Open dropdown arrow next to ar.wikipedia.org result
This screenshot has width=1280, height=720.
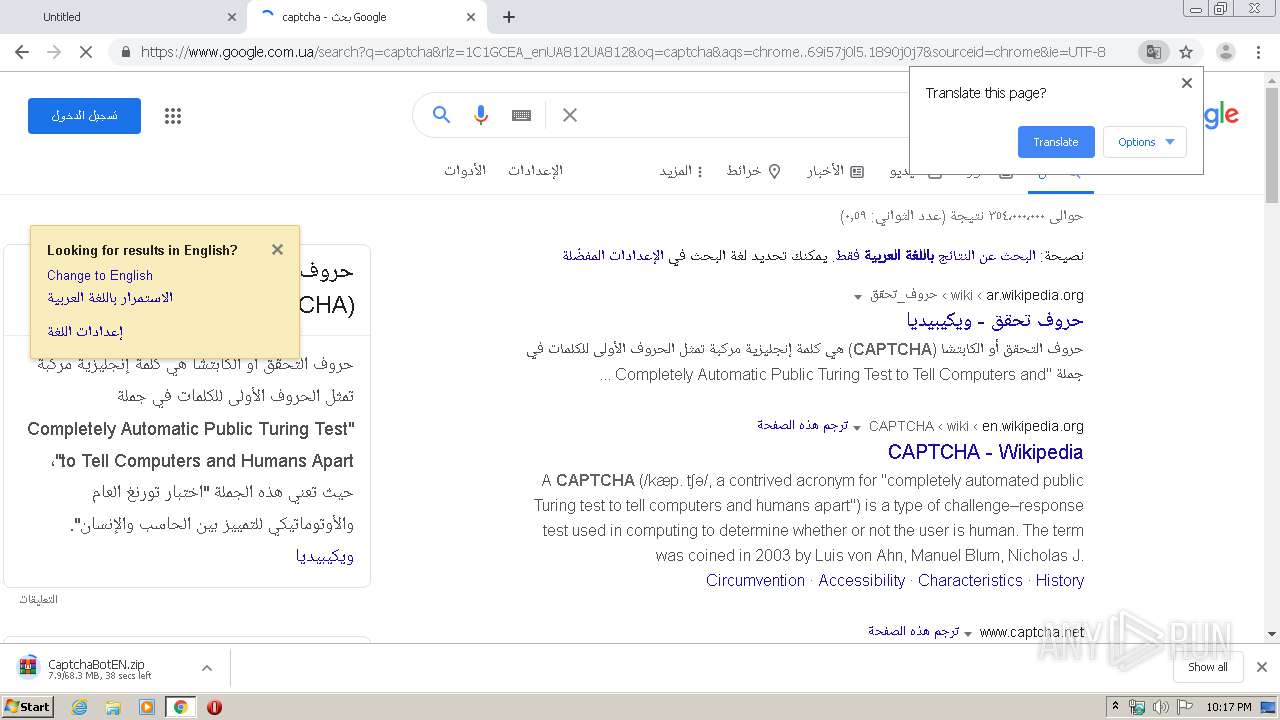click(x=858, y=297)
